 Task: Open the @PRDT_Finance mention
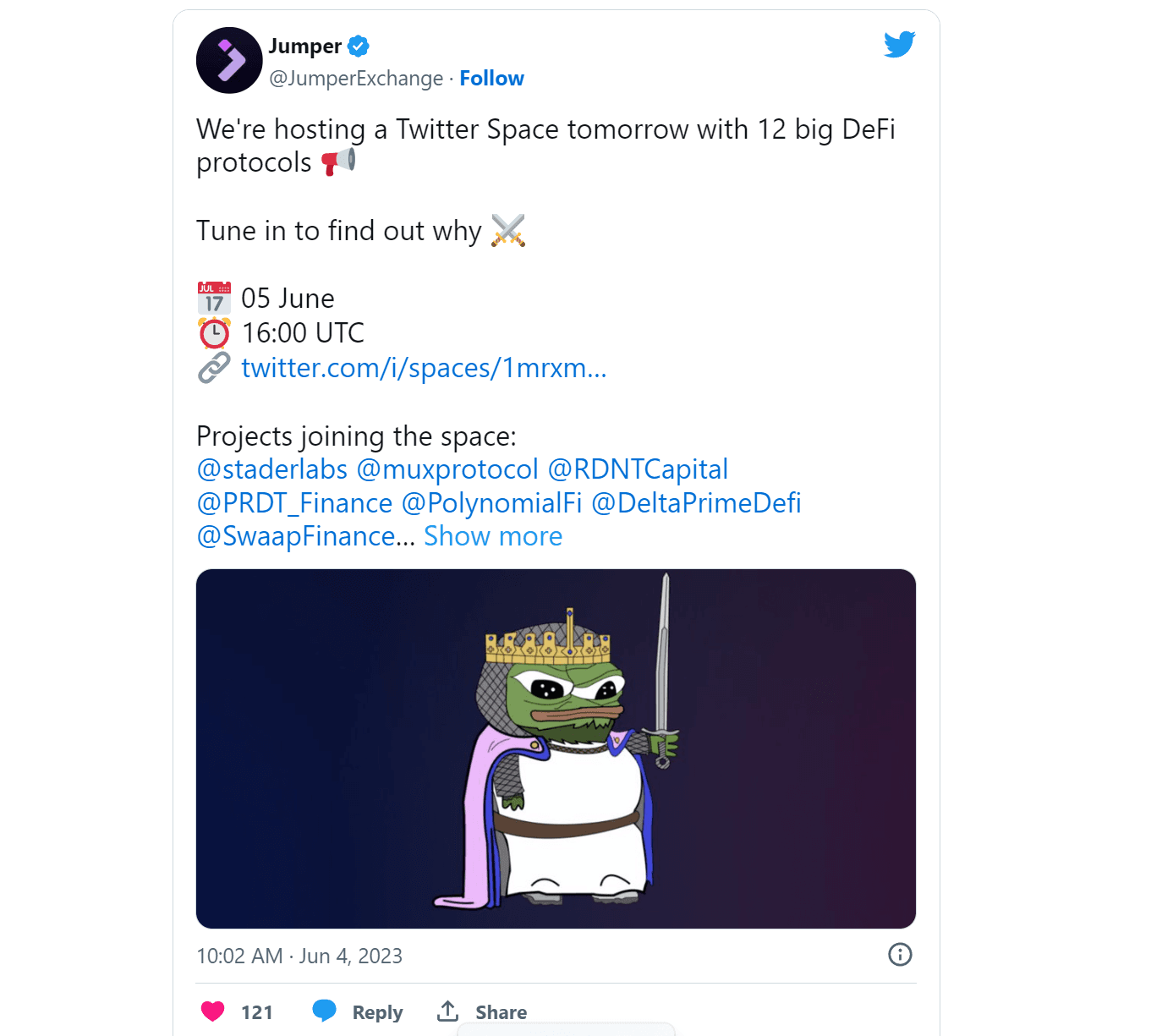point(294,503)
